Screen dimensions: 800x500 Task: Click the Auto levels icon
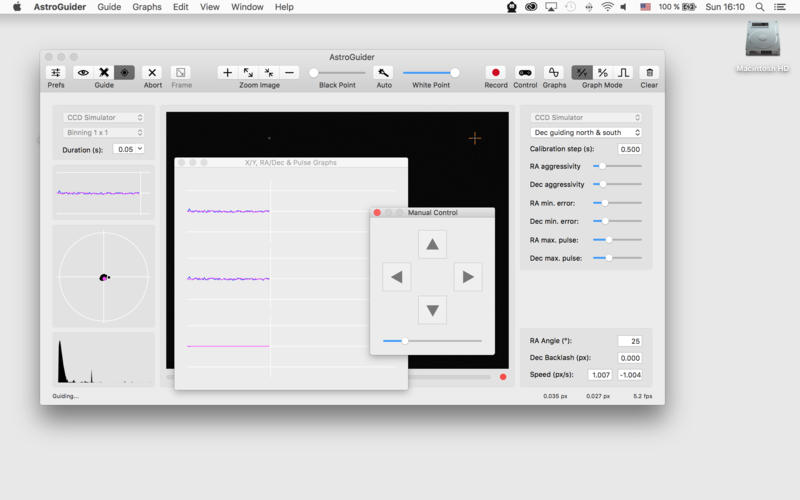tap(383, 73)
